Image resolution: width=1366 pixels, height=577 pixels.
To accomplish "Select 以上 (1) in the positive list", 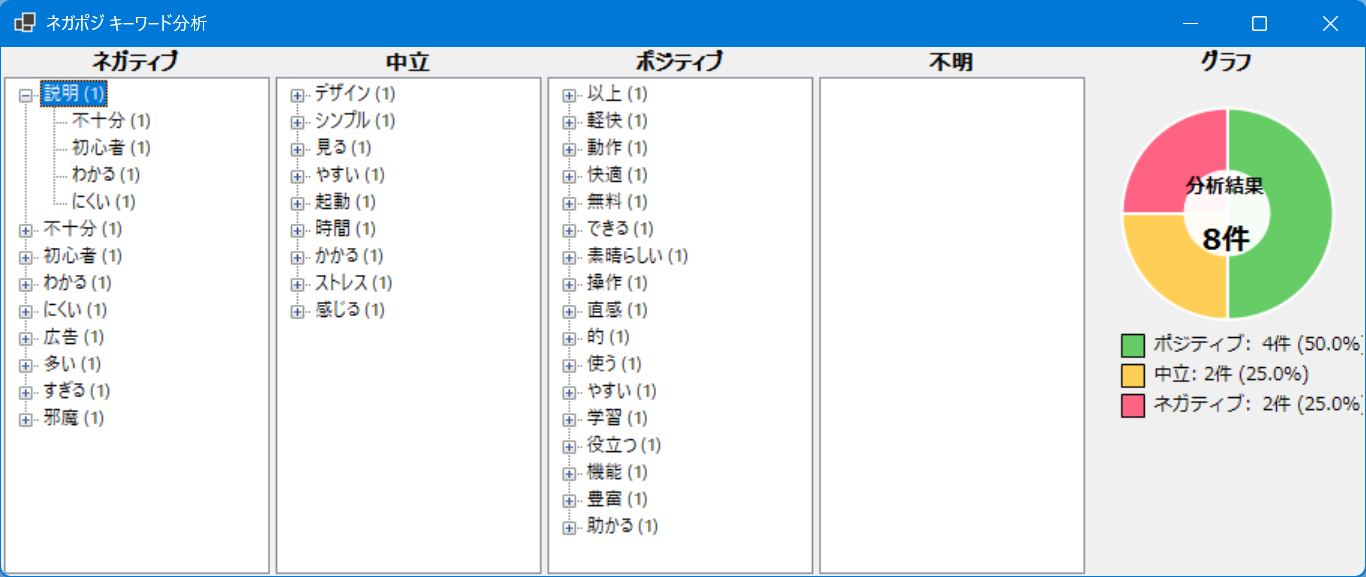I will (617, 94).
